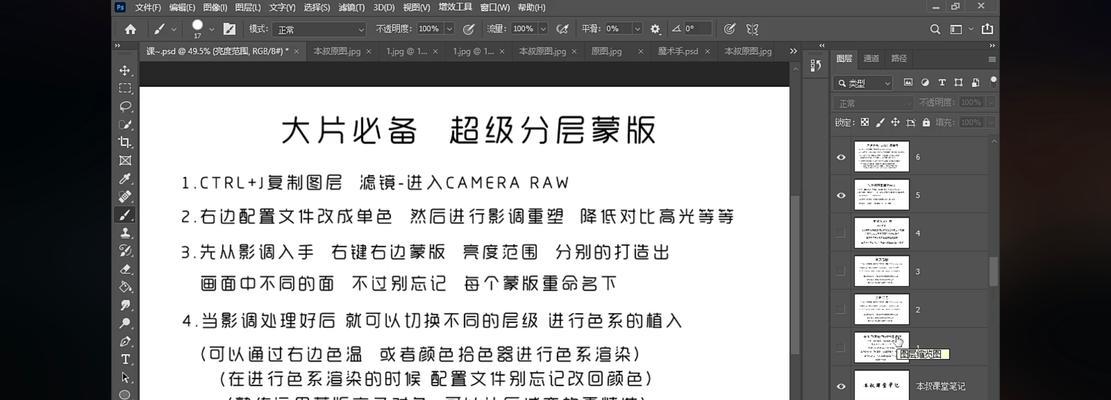Select the History Brush tool
The height and width of the screenshot is (400, 1111).
pyautogui.click(x=125, y=251)
